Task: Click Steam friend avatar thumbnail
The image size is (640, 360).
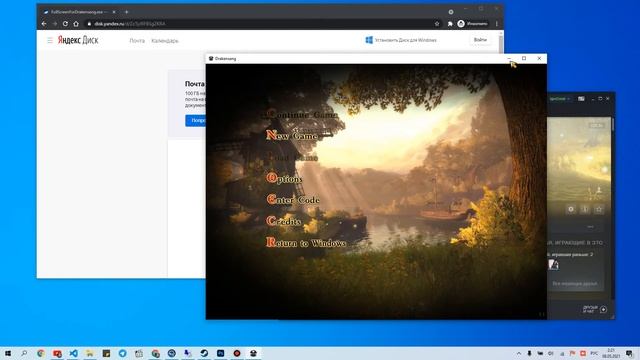Action: 553,264
